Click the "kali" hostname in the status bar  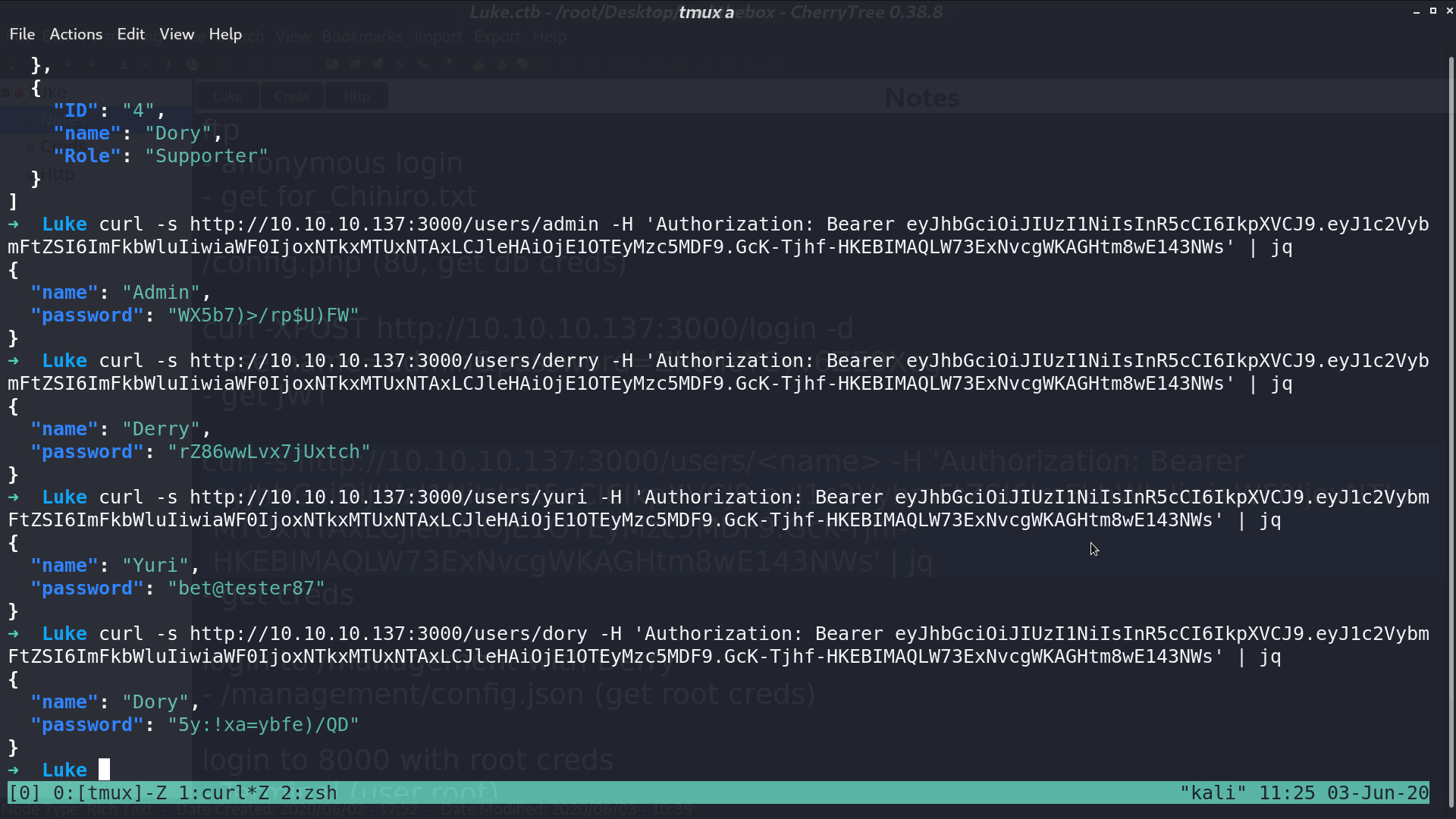click(1213, 793)
